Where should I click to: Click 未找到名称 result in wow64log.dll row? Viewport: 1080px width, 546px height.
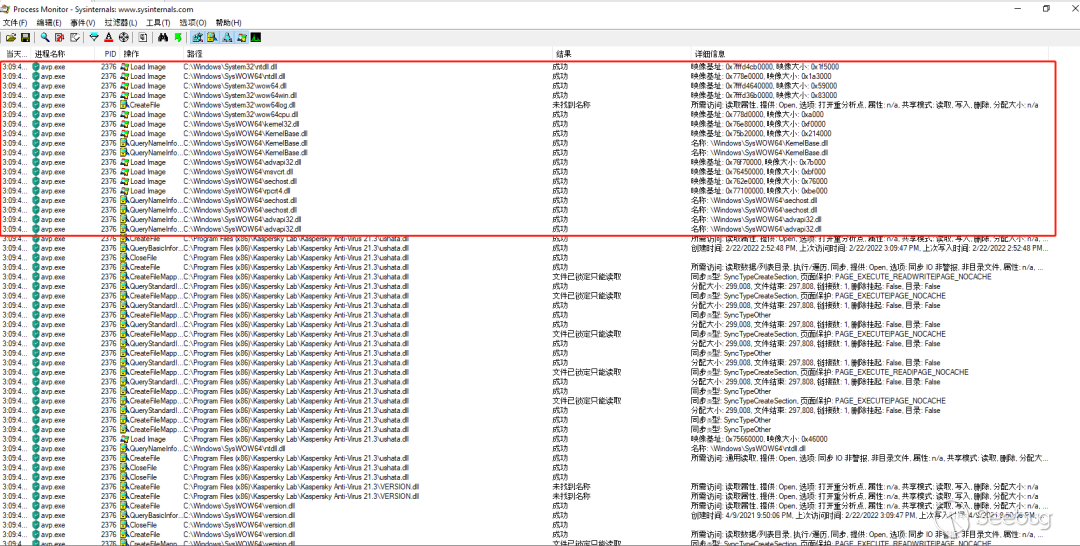point(571,105)
